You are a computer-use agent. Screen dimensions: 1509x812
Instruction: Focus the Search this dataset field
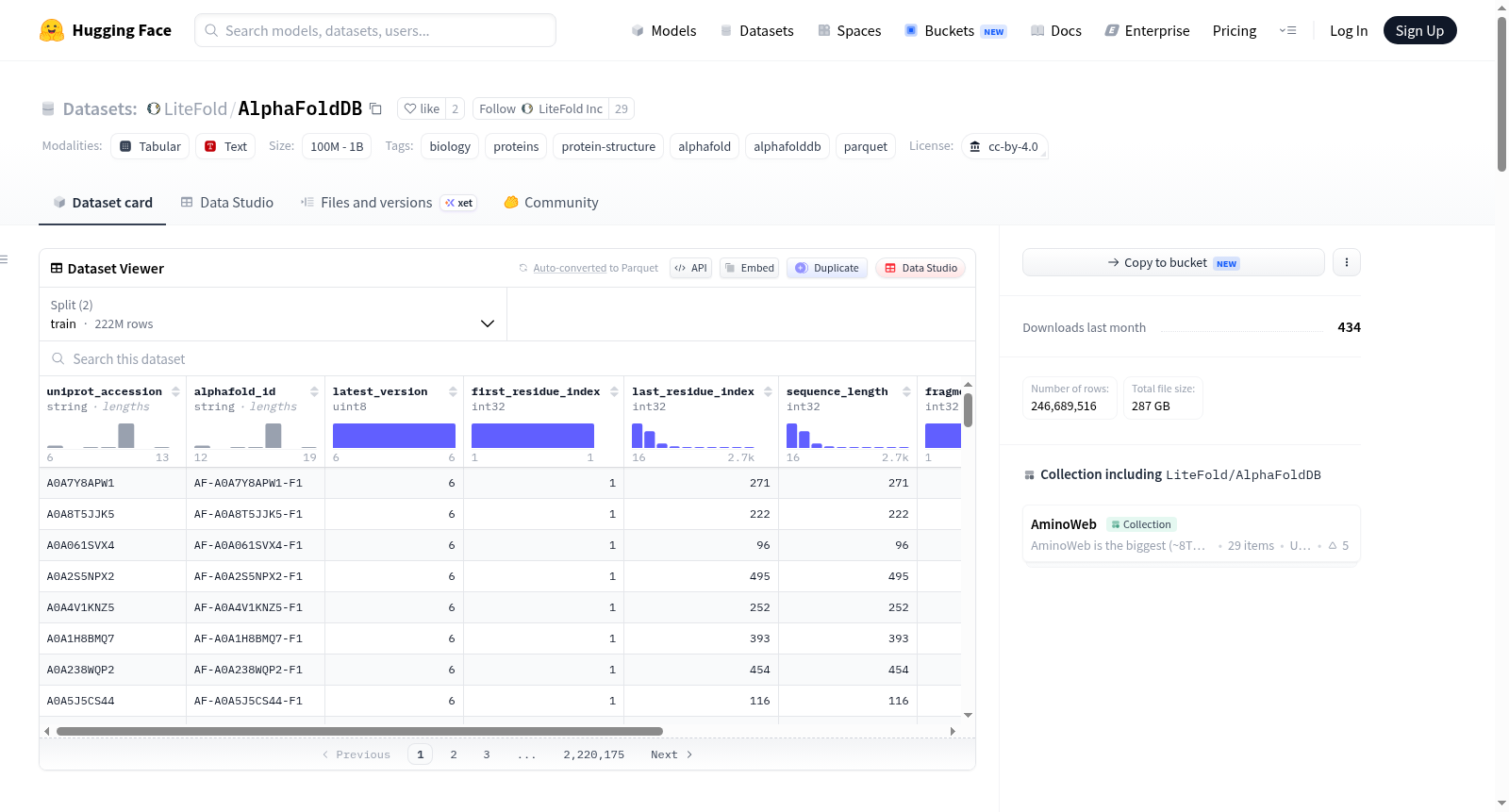pos(507,358)
